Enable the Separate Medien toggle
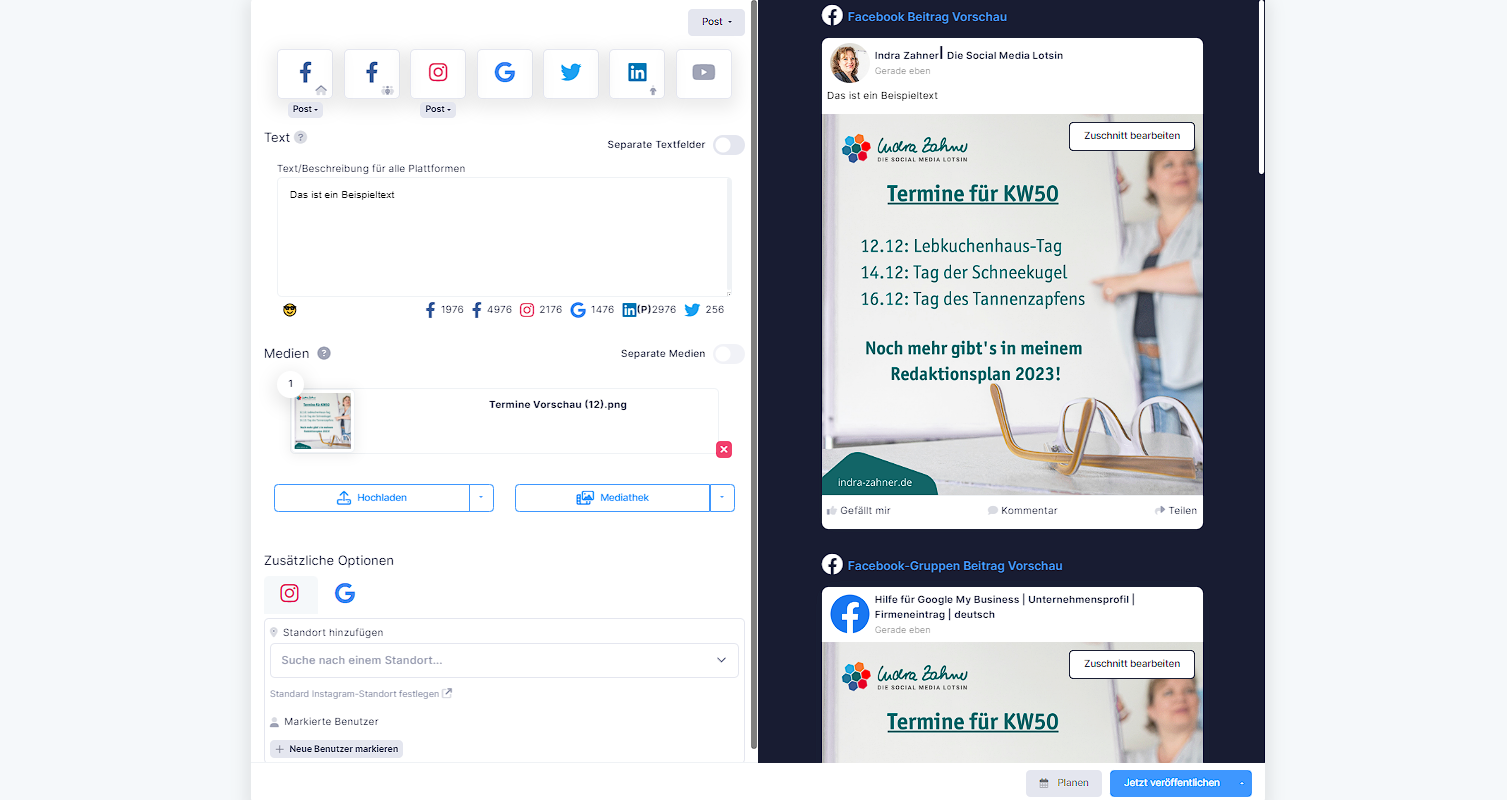1507x800 pixels. click(x=728, y=354)
